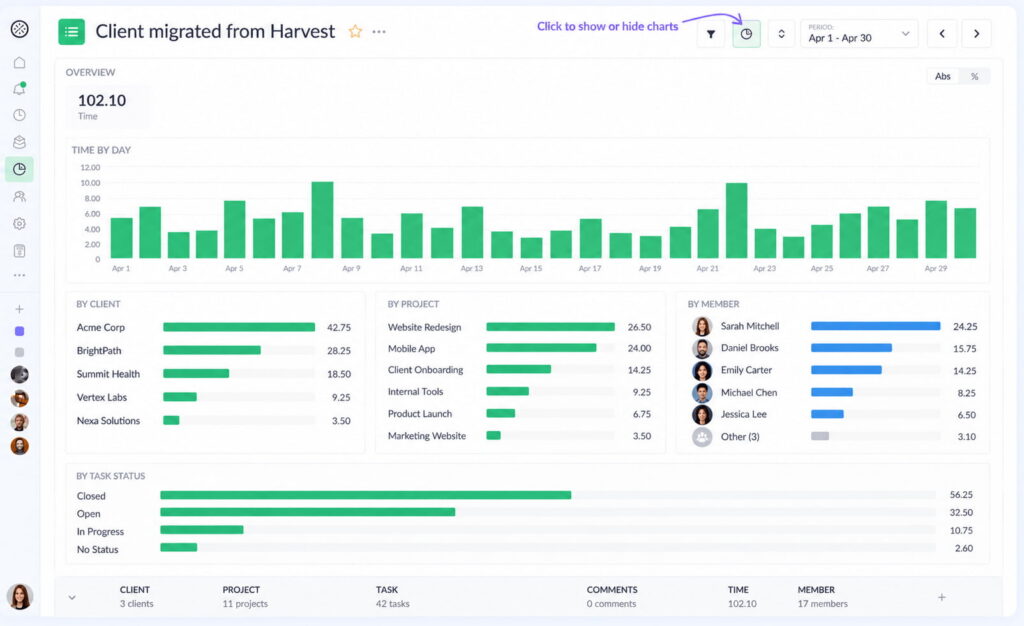
Task: Click Michael Chen's avatar in By Member
Action: 702,393
